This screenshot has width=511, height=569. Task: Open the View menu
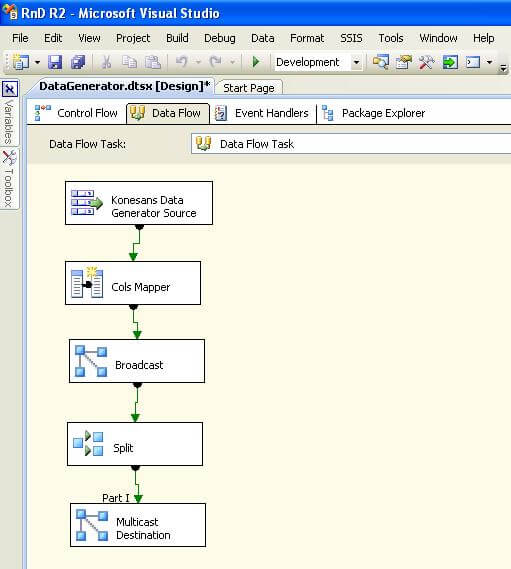click(x=89, y=38)
